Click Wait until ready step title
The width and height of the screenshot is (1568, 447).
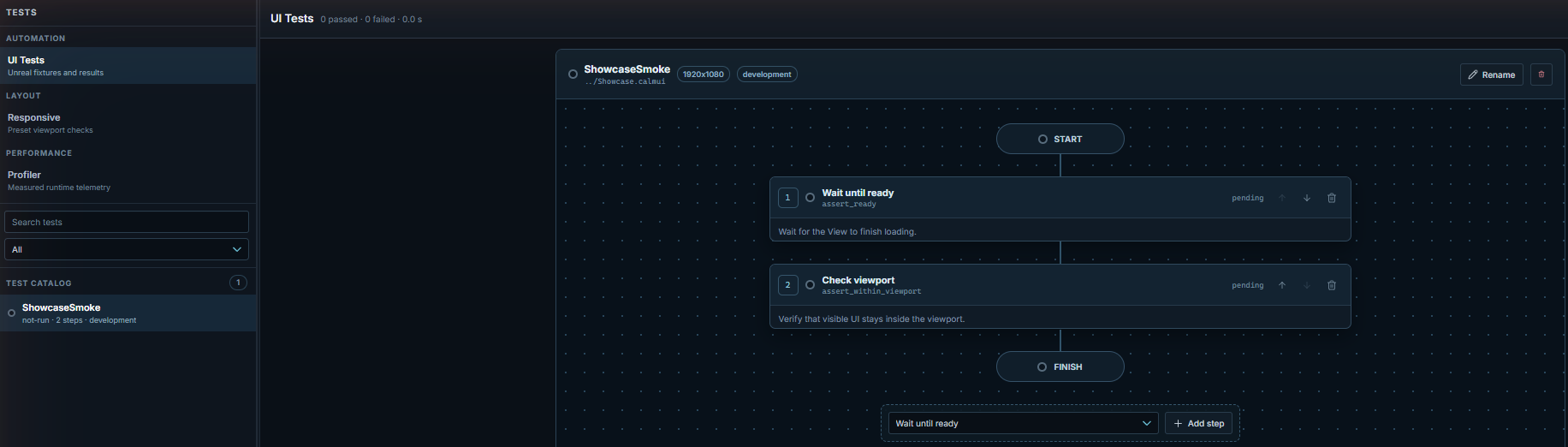pyautogui.click(x=858, y=193)
